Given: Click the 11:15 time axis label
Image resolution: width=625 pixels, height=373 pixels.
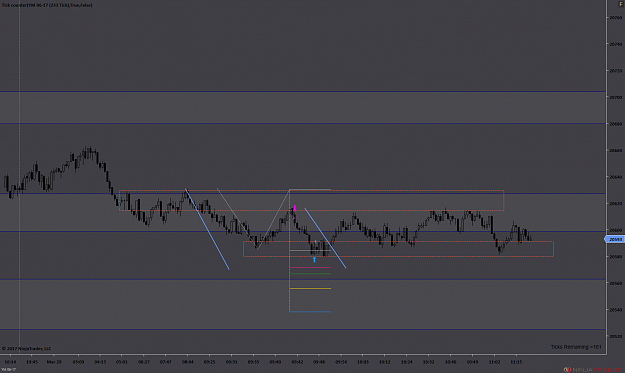Looking at the screenshot, I should point(516,362).
